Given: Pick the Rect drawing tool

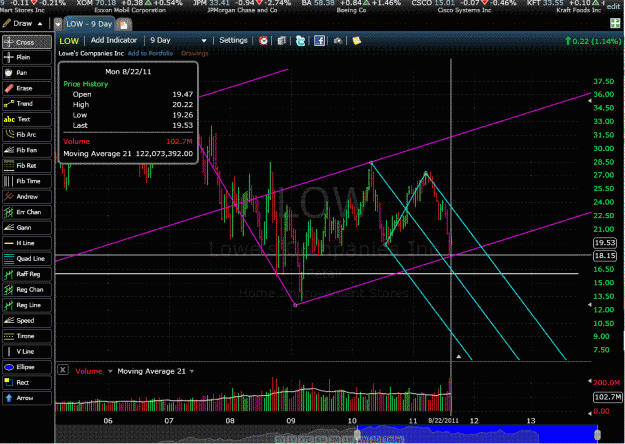Looking at the screenshot, I should click(27, 383).
